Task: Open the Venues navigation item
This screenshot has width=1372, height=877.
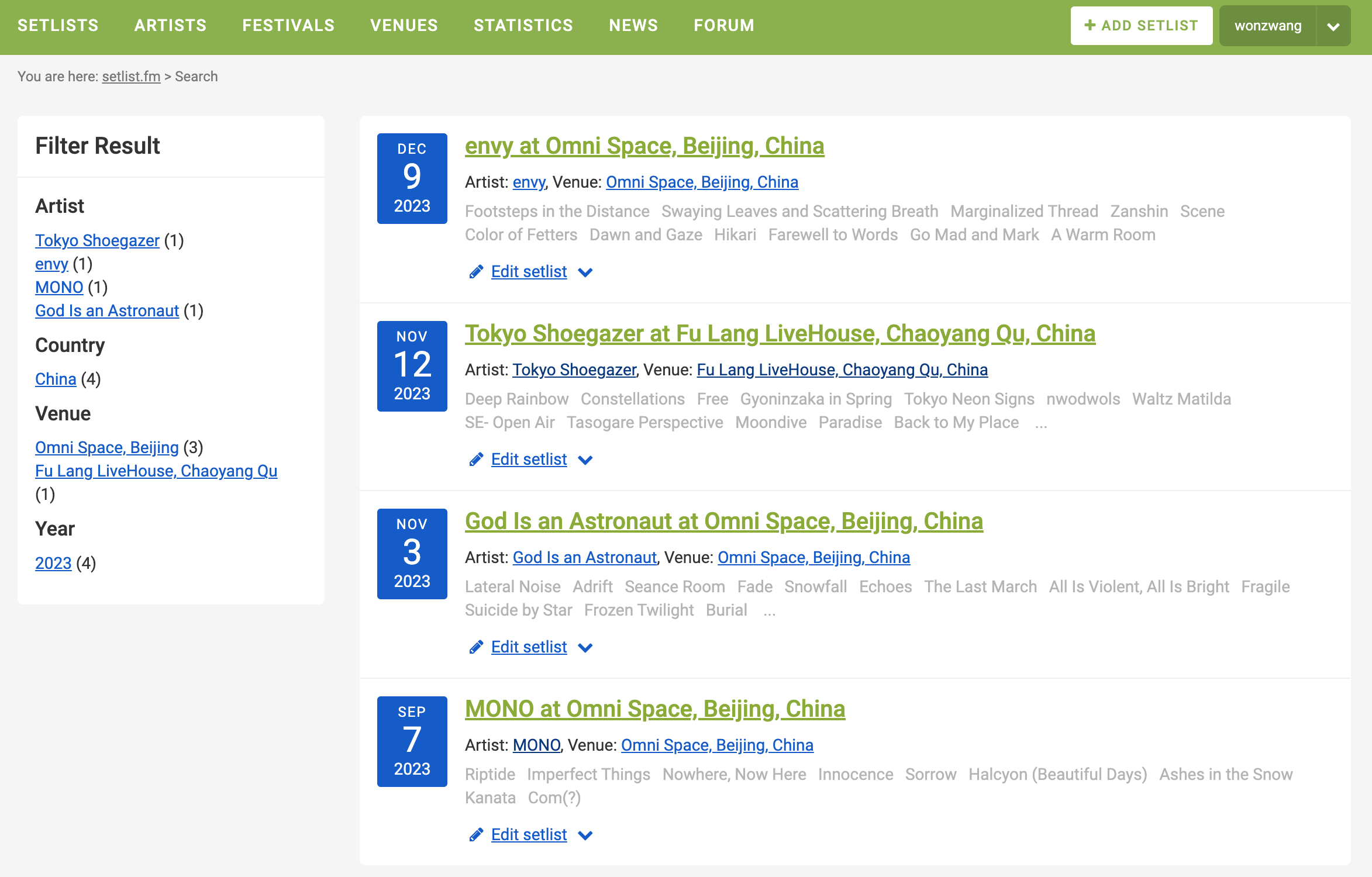Action: (404, 26)
